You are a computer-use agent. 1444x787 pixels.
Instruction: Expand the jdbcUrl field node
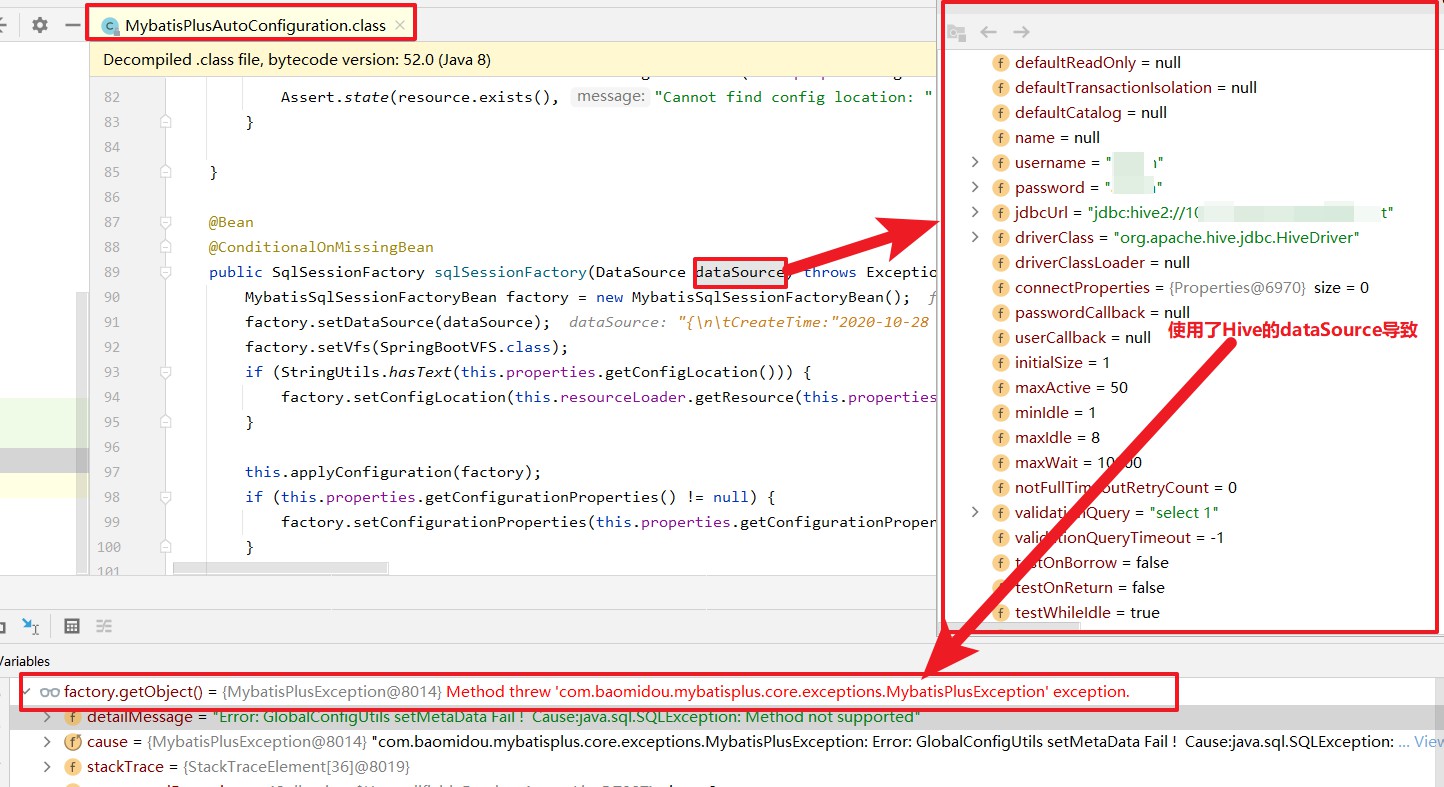[976, 212]
